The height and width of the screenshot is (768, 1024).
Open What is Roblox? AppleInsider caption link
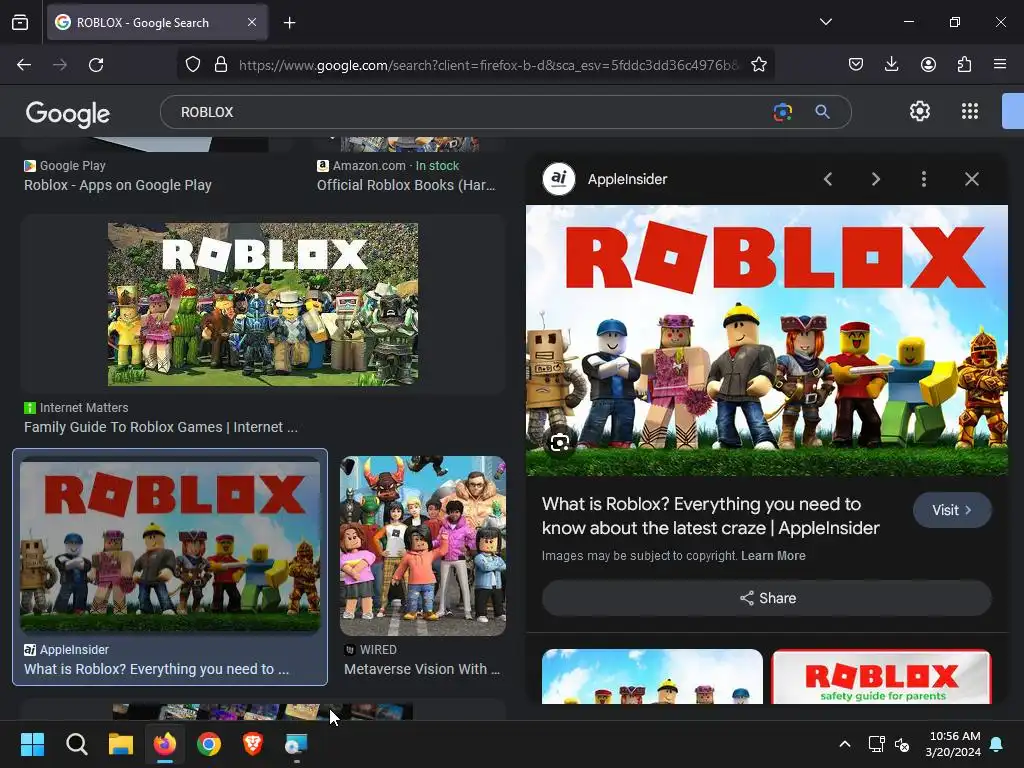click(x=156, y=669)
